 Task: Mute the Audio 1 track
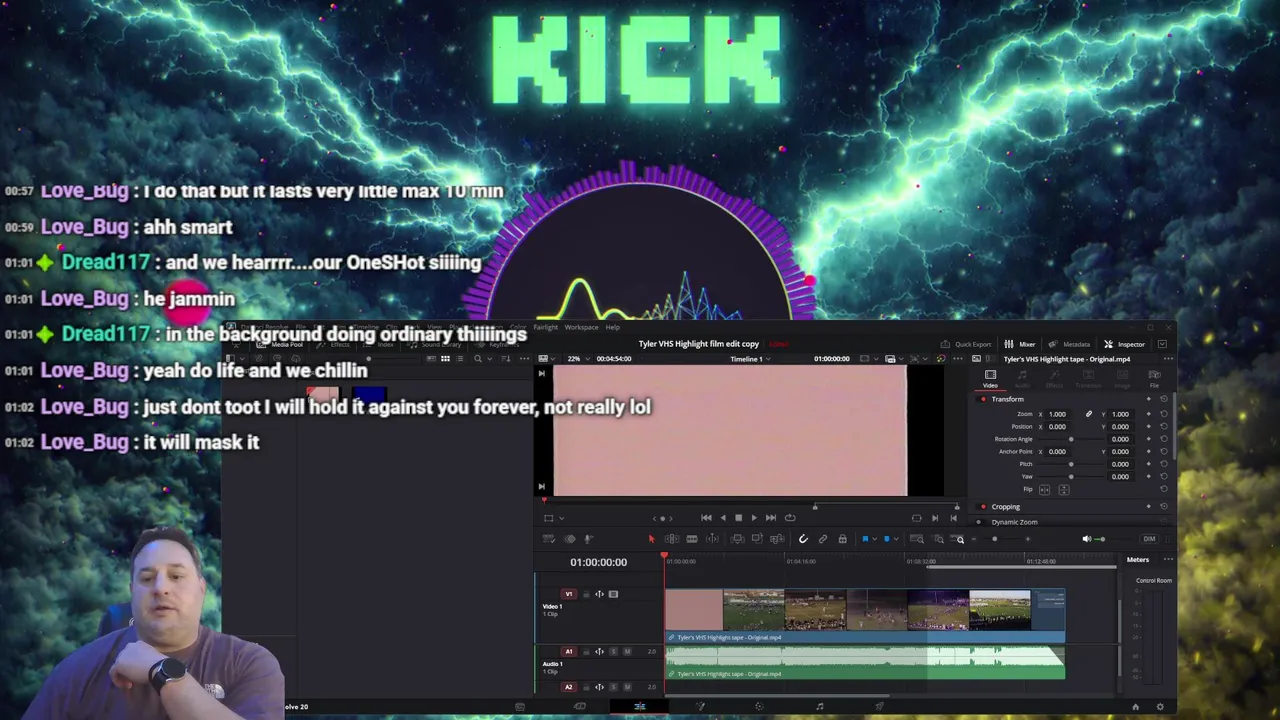click(627, 652)
